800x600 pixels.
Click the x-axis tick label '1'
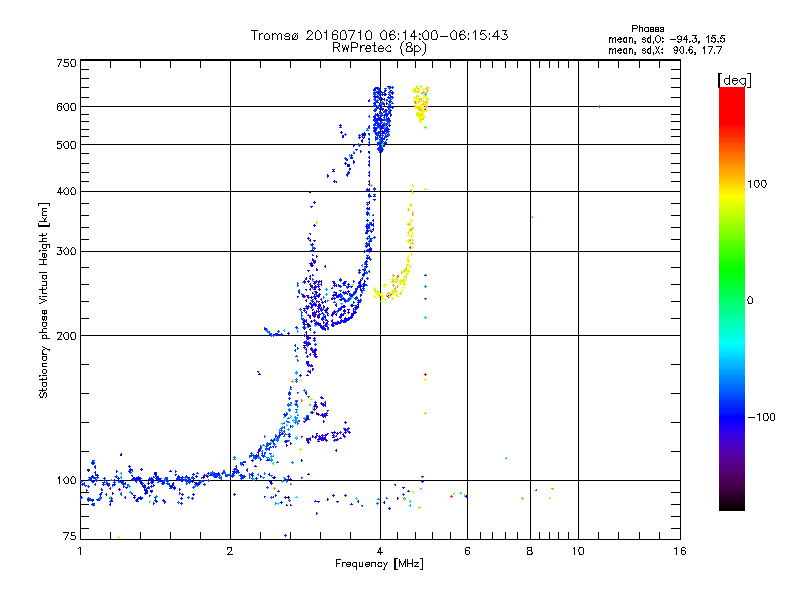[x=80, y=551]
